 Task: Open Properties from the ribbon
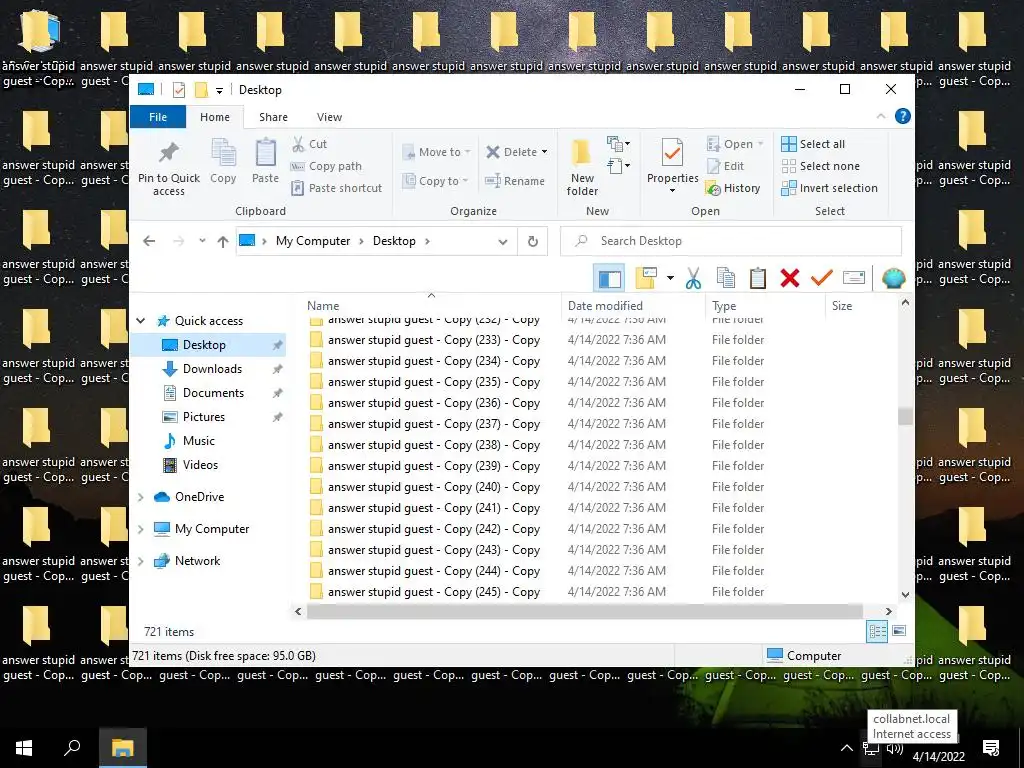click(672, 166)
